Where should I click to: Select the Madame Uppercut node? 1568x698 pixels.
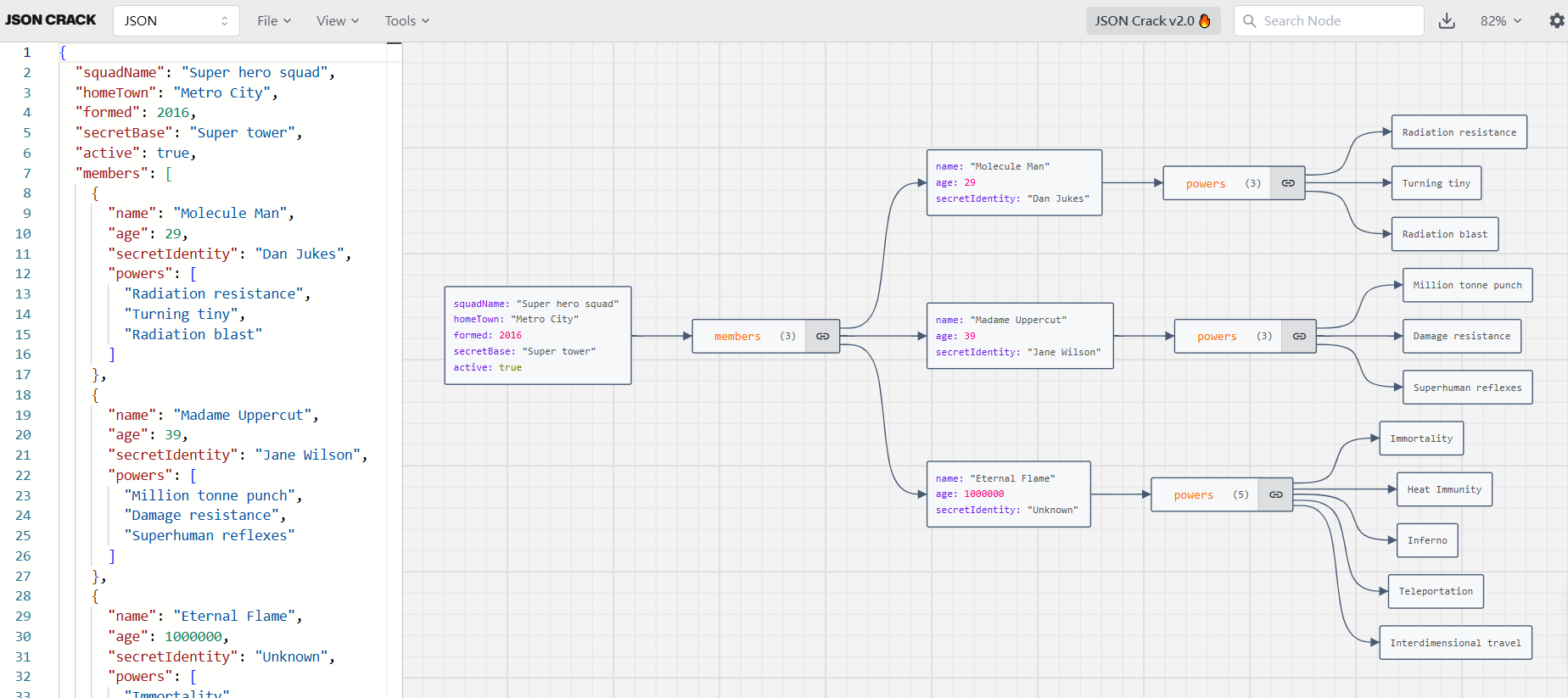click(1020, 336)
